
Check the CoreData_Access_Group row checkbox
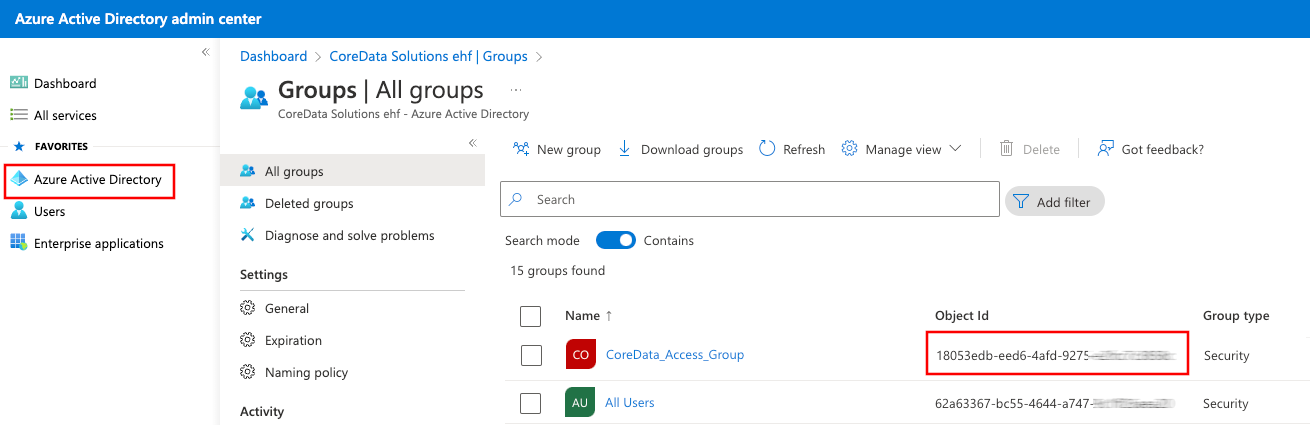point(531,355)
